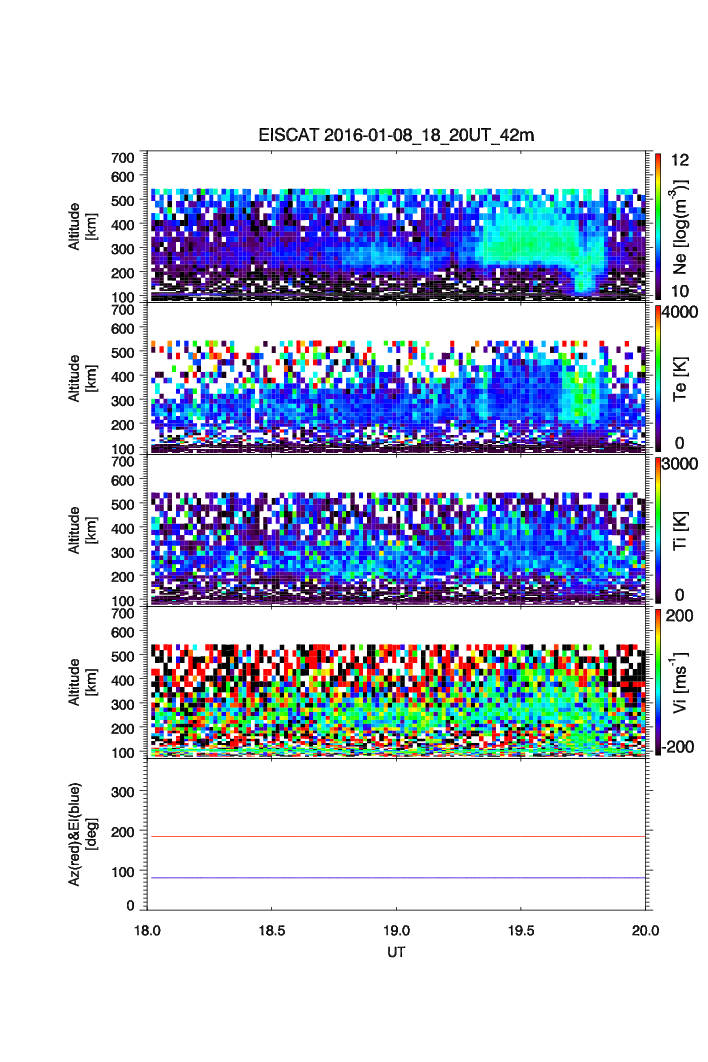Click the blue elevation line
The height and width of the screenshot is (1062, 708).
398,878
